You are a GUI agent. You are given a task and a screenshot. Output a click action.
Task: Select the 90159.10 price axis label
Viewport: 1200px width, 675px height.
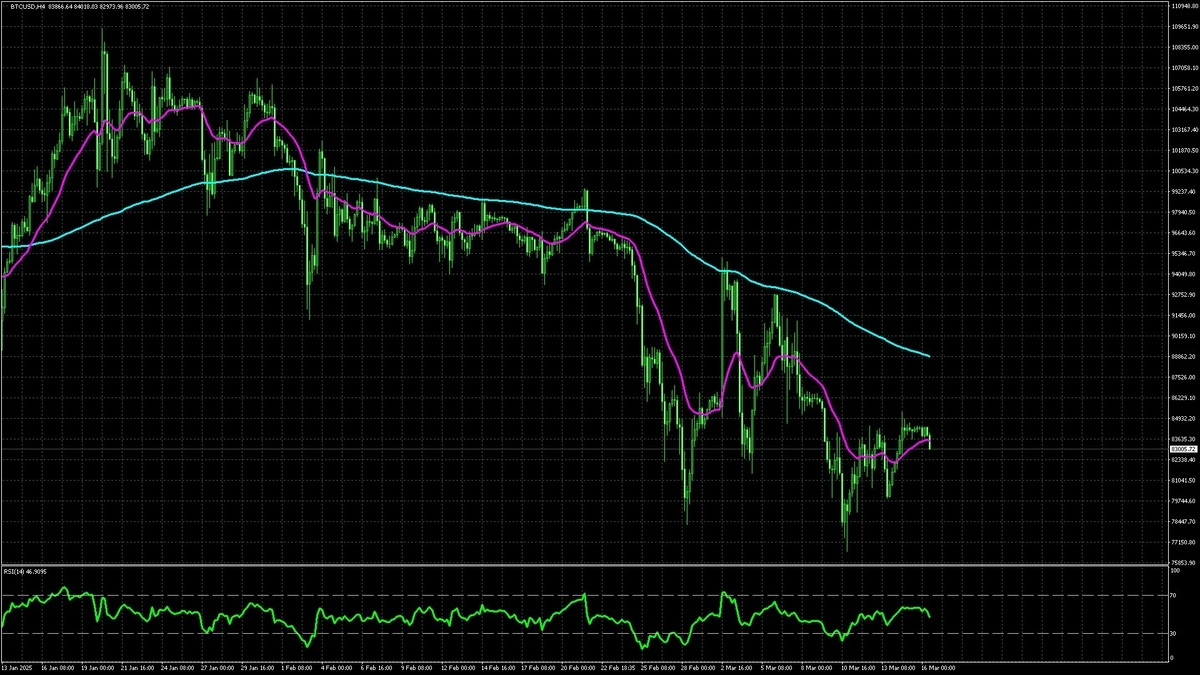point(1183,335)
